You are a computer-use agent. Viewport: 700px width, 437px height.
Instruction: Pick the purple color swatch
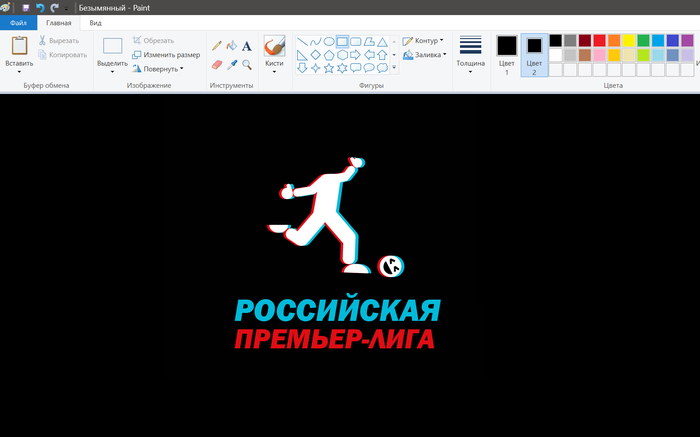[688, 41]
